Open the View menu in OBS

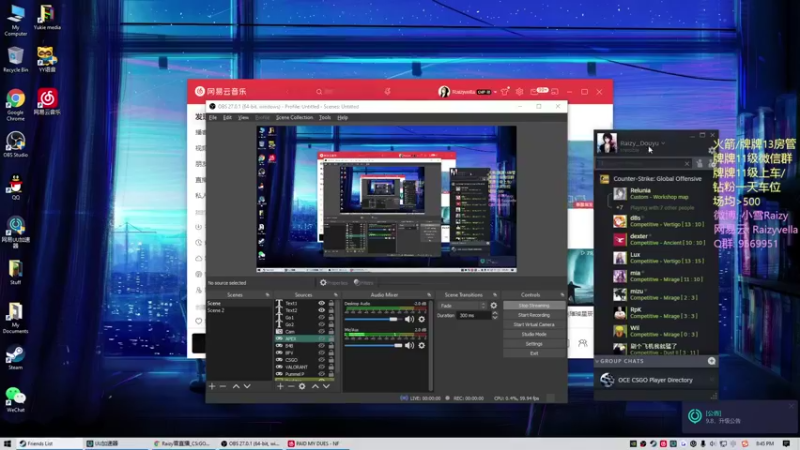(243, 118)
